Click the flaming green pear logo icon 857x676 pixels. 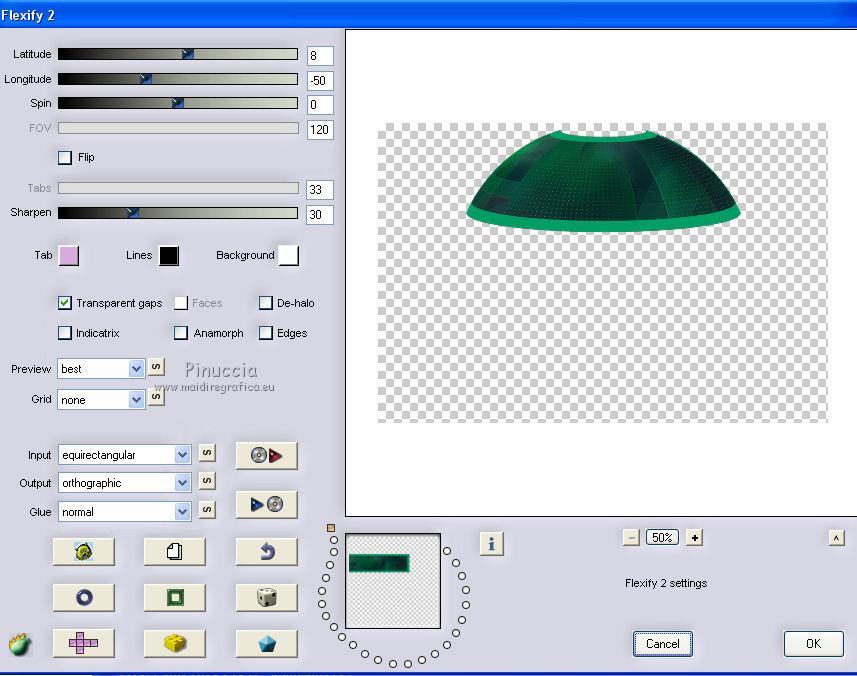(20, 644)
